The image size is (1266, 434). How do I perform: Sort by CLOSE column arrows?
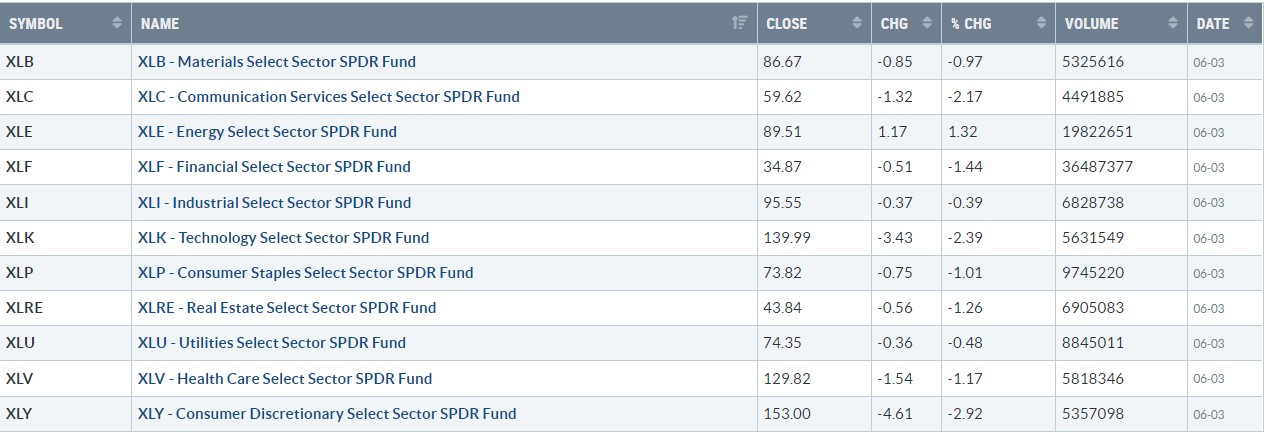tap(856, 23)
